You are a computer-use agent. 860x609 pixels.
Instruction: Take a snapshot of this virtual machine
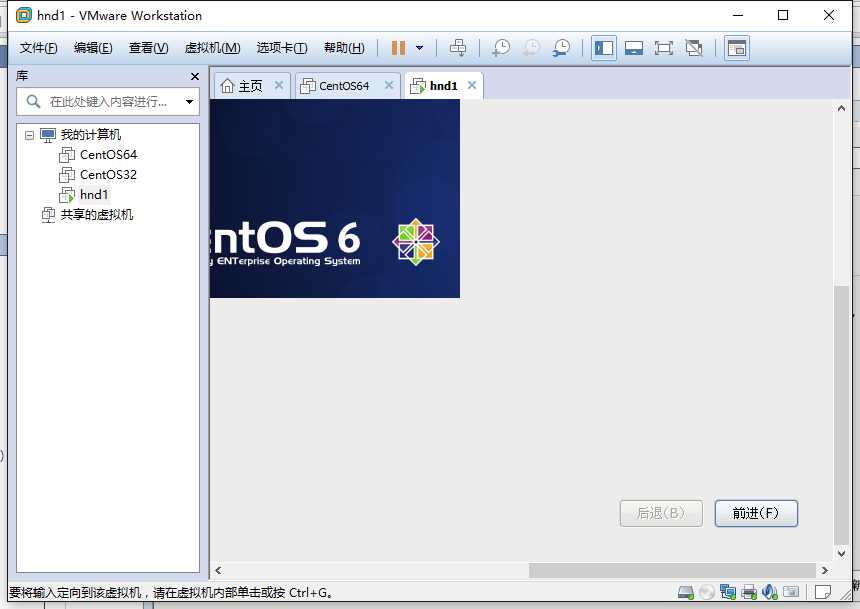point(500,48)
